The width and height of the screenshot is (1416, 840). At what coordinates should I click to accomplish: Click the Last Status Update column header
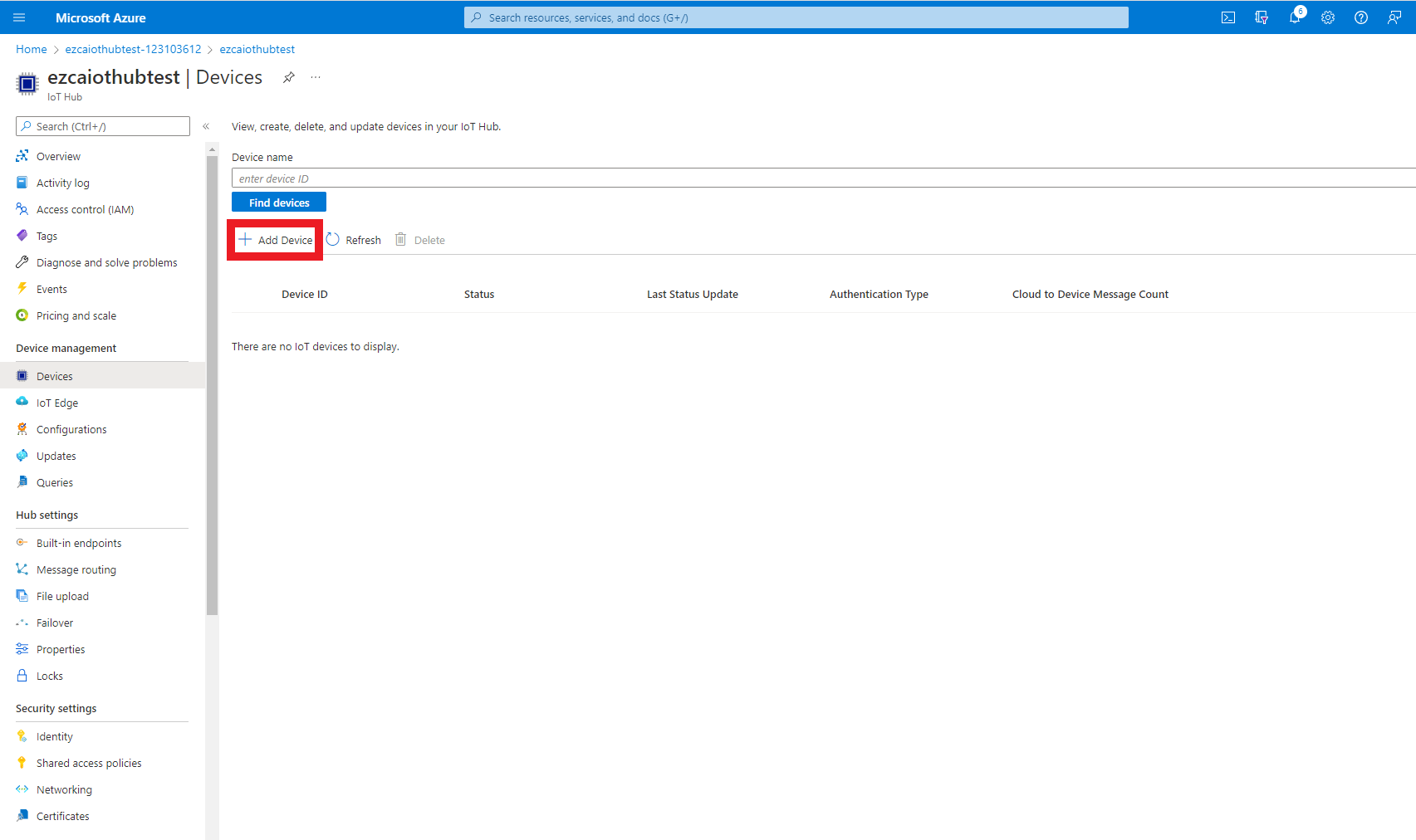coord(693,294)
